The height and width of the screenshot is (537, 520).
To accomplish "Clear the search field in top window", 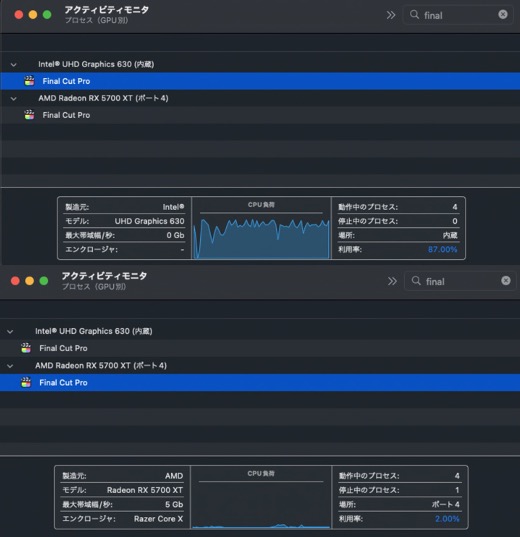I will pos(503,14).
